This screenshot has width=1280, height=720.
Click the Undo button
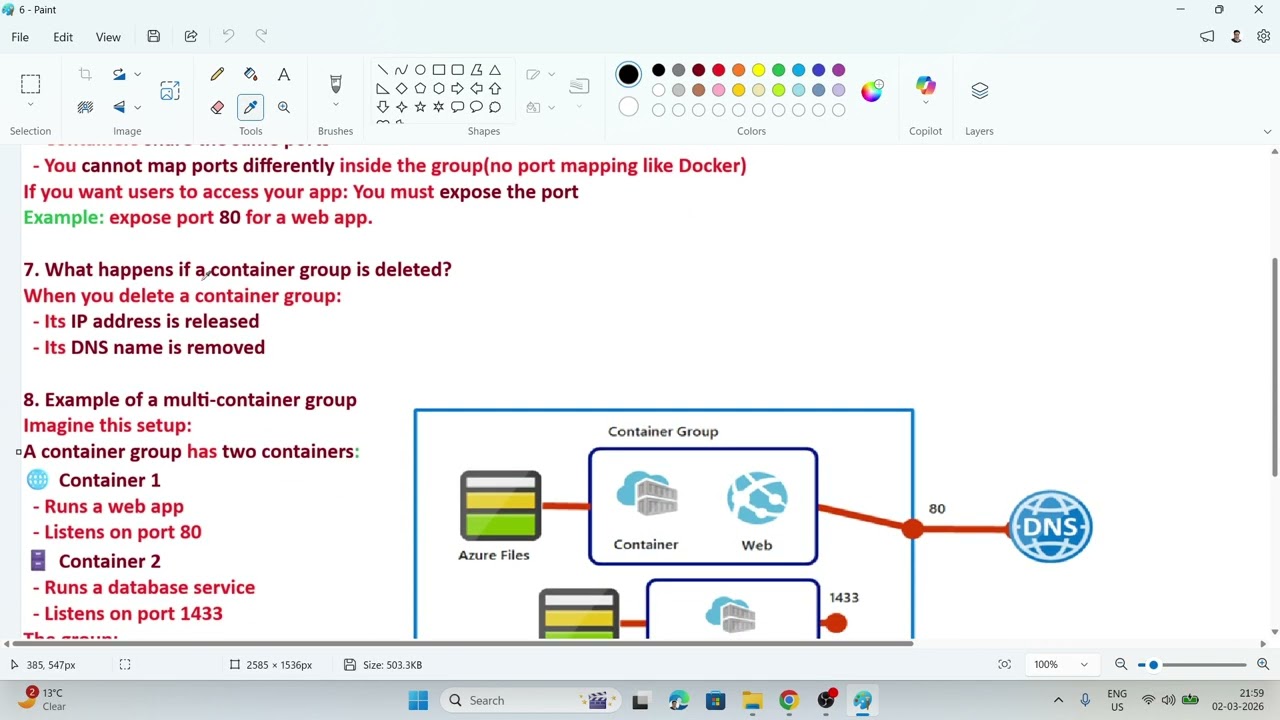pyautogui.click(x=228, y=37)
